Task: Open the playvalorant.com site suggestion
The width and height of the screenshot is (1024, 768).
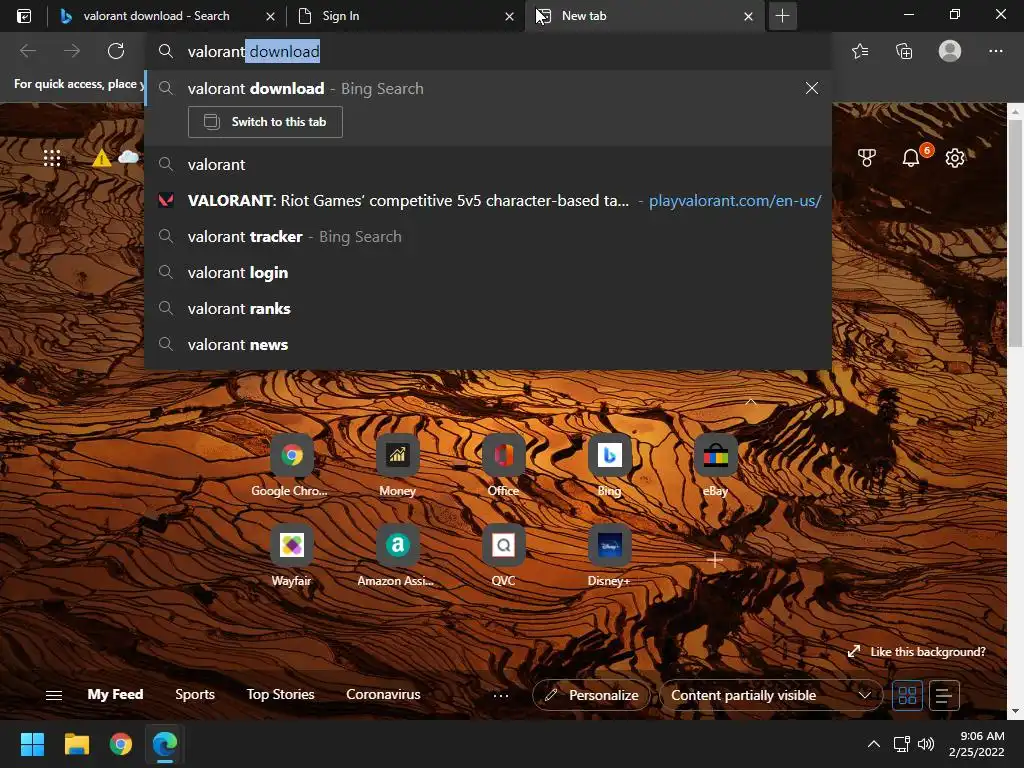Action: (x=488, y=200)
